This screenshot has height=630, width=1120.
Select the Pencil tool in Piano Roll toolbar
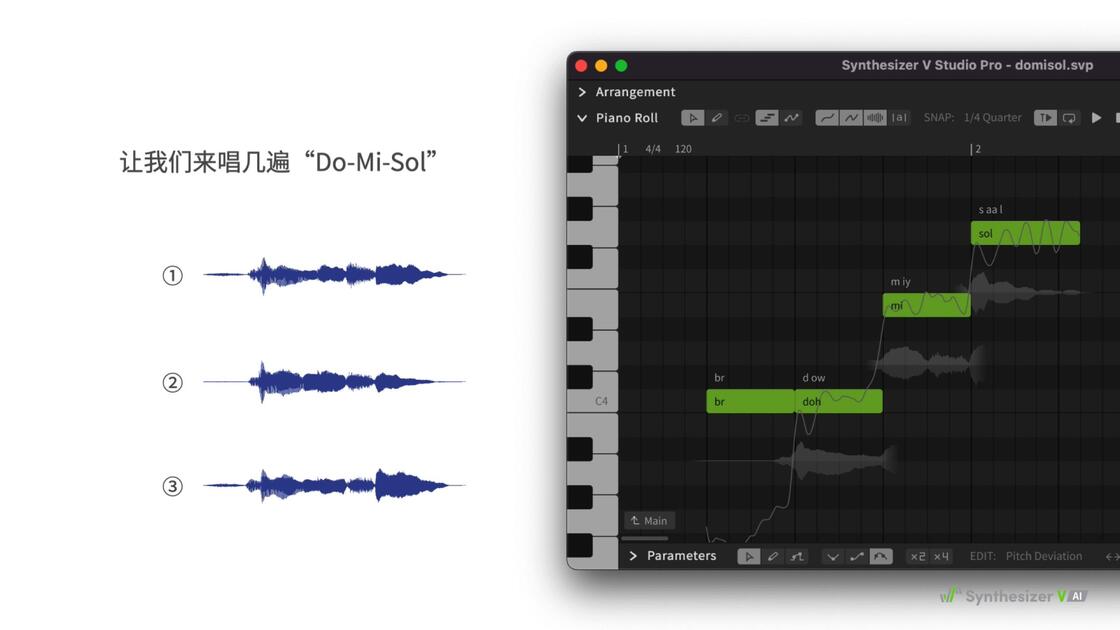716,118
